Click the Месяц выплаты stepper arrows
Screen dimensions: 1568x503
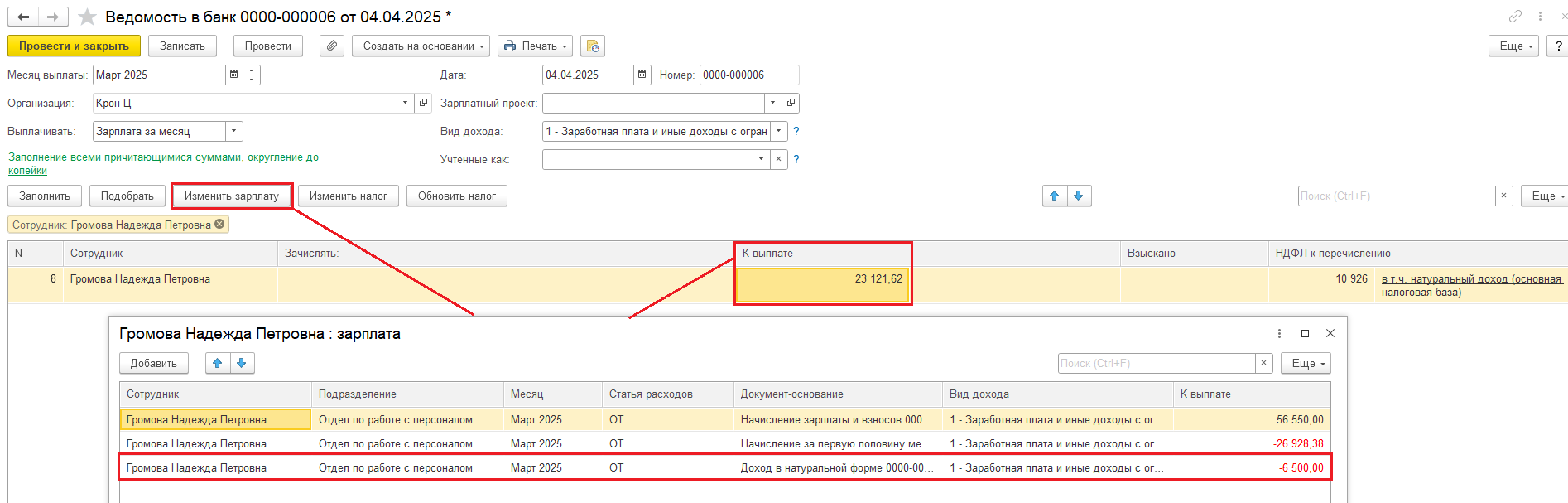coord(252,75)
